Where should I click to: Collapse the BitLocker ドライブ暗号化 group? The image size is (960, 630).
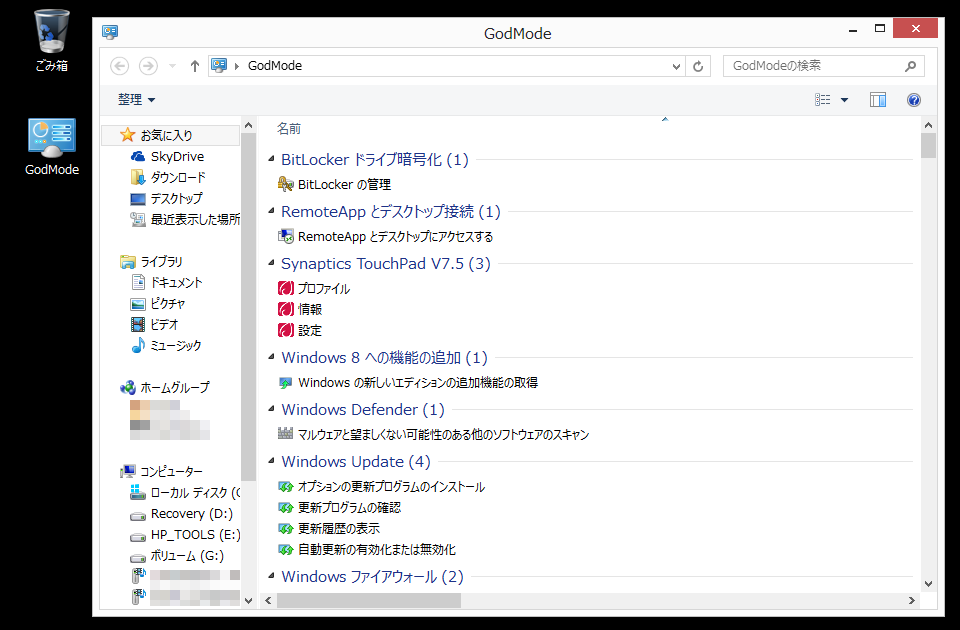coord(271,159)
